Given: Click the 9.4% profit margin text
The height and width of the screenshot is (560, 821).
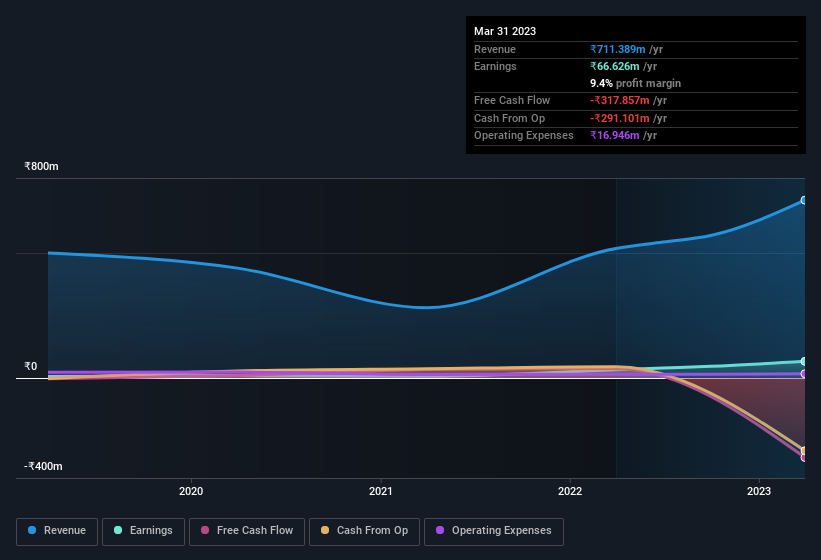Looking at the screenshot, I should tap(635, 83).
